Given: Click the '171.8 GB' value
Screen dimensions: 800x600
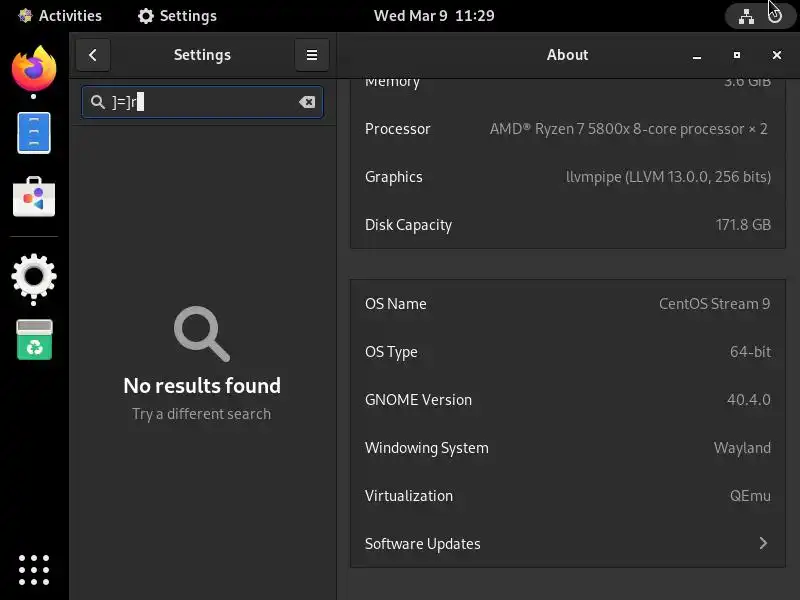Looking at the screenshot, I should click(743, 225).
